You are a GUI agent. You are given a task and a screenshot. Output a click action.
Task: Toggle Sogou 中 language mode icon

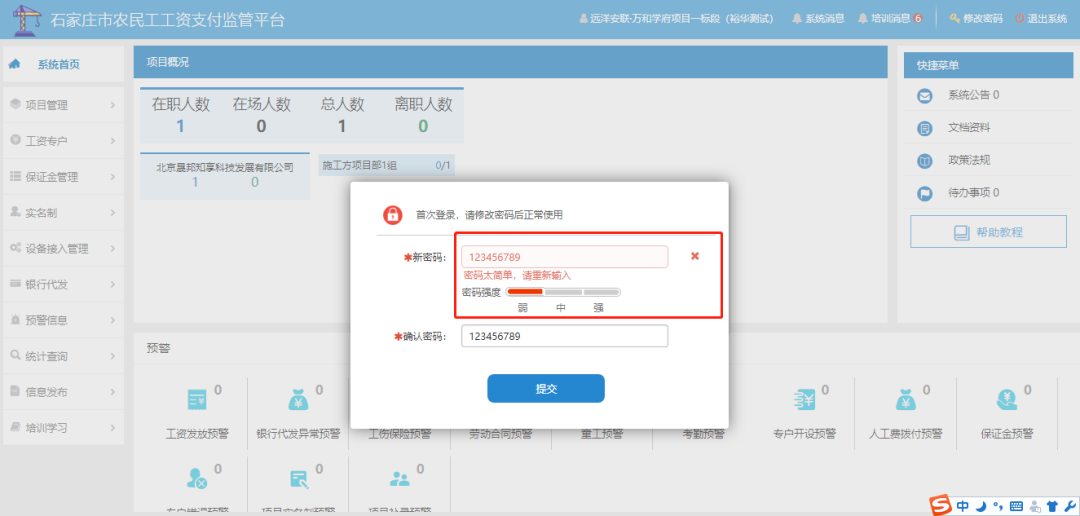[x=962, y=506]
